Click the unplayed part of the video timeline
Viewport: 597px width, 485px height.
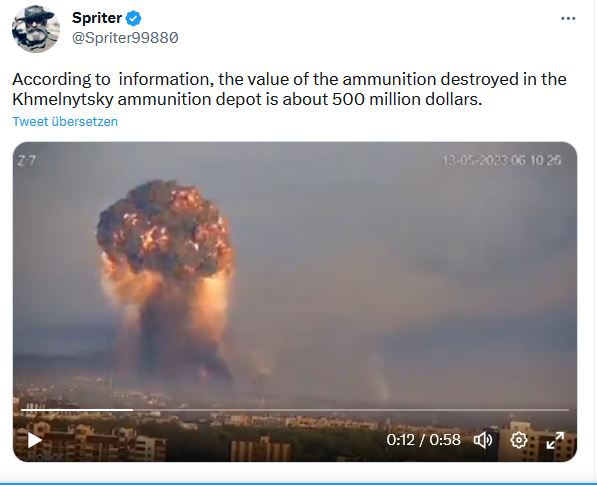click(351, 410)
